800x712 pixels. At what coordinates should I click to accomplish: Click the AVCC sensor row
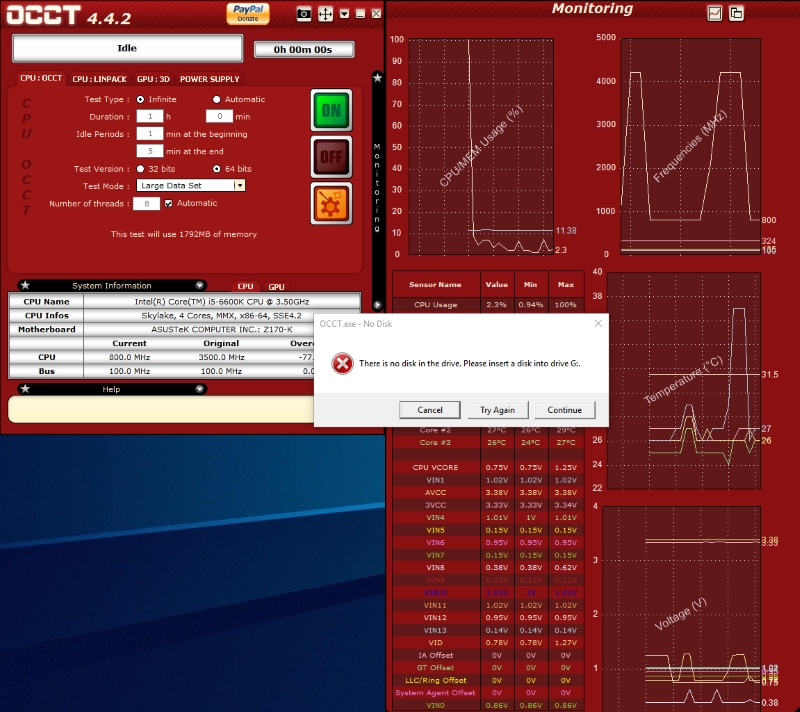coord(488,492)
